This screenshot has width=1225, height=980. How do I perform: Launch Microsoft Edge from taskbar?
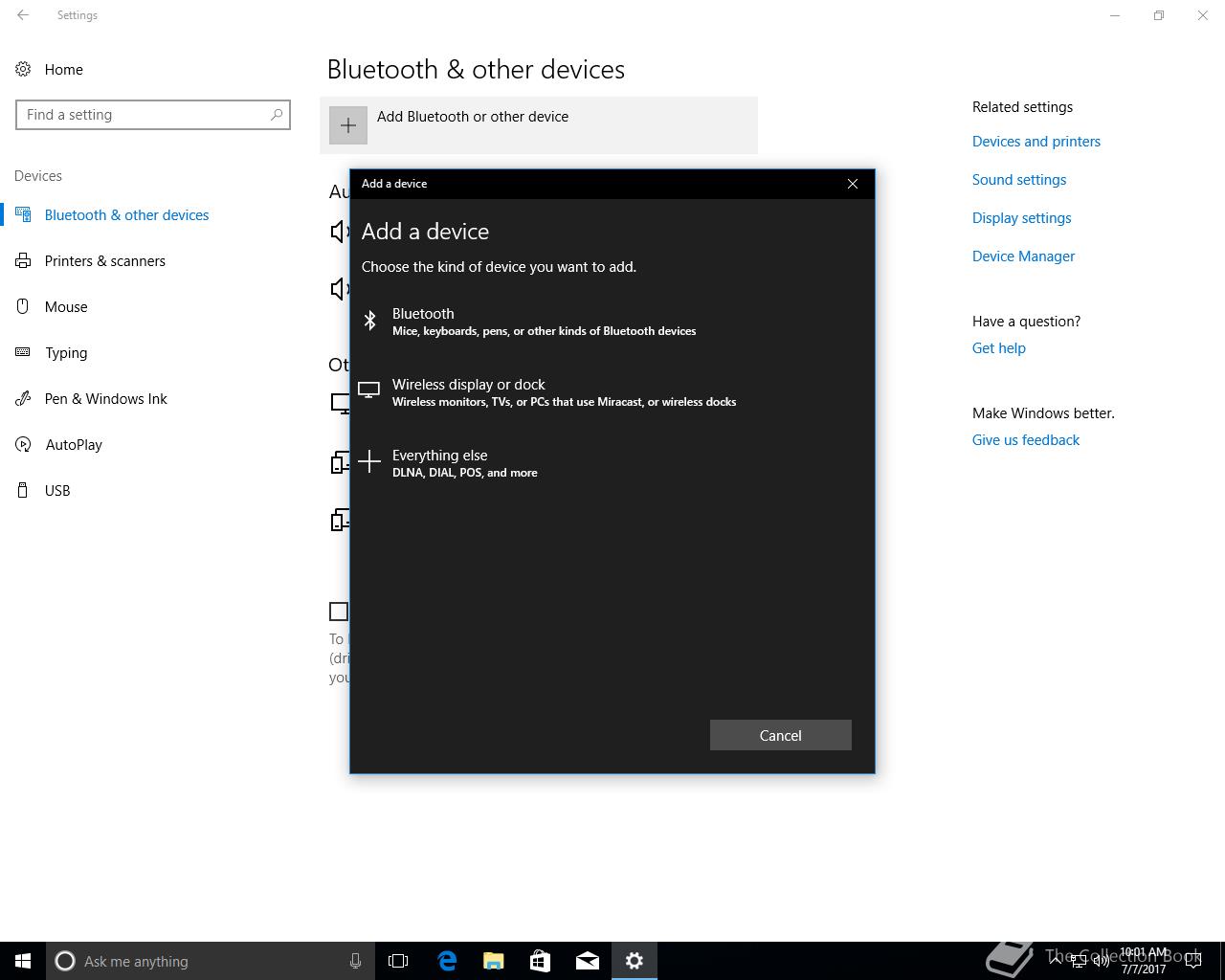pyautogui.click(x=447, y=961)
